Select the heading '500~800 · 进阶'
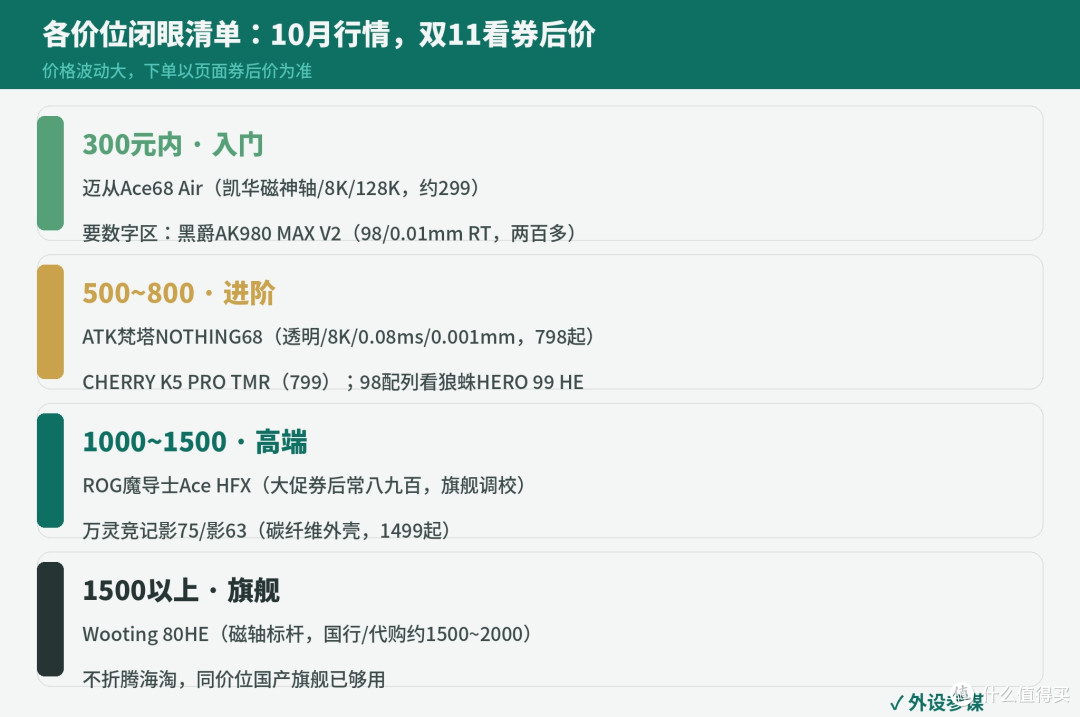The image size is (1080, 717). (178, 293)
